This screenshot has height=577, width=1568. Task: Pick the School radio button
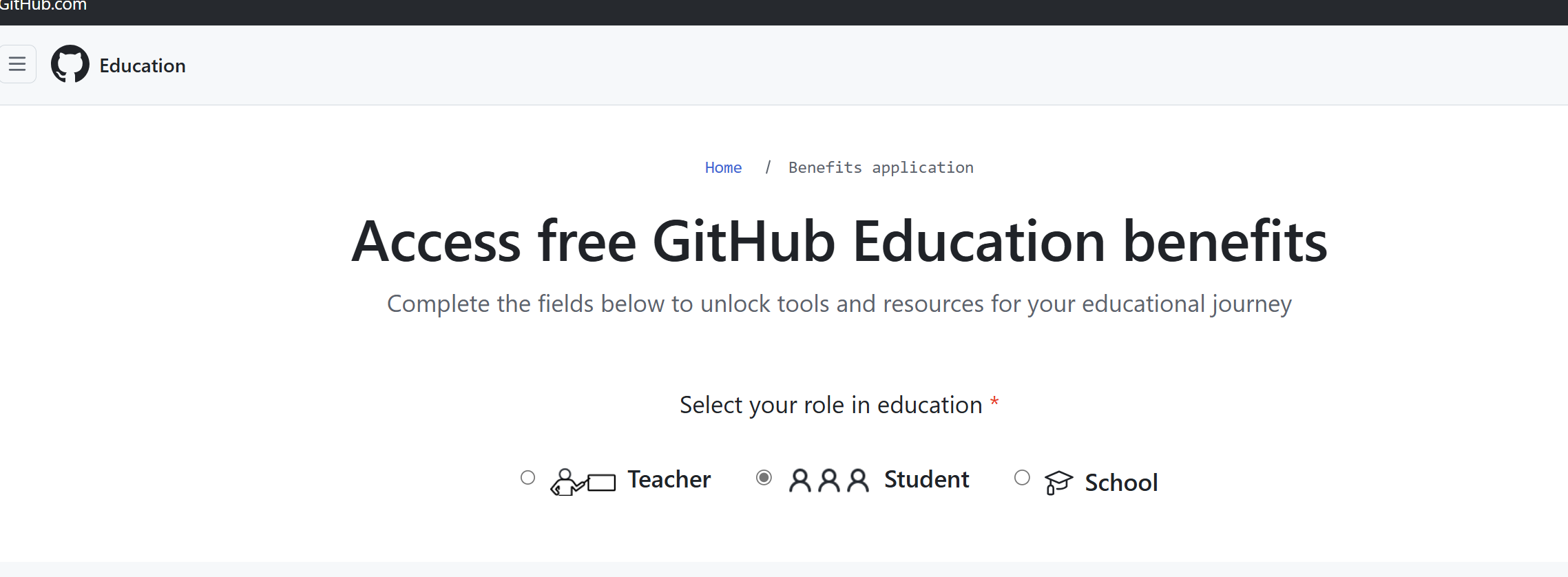[x=1023, y=478]
